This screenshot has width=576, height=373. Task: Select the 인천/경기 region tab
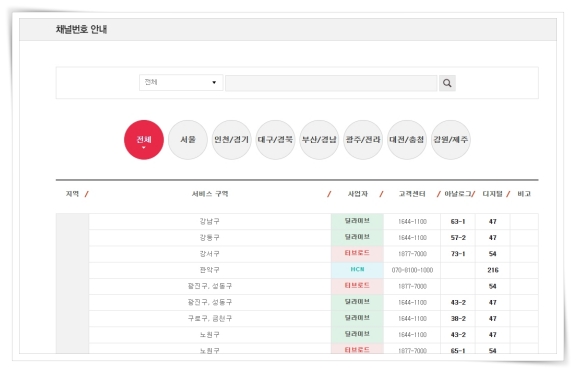(231, 140)
